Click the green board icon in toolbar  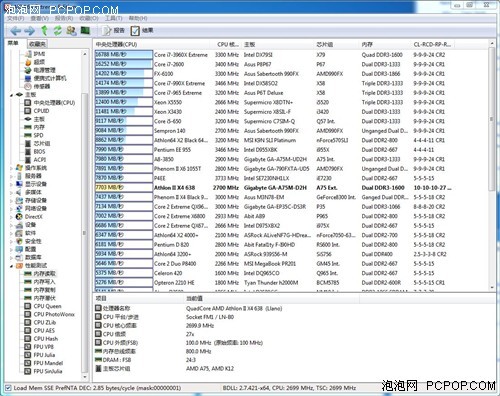click(85, 31)
